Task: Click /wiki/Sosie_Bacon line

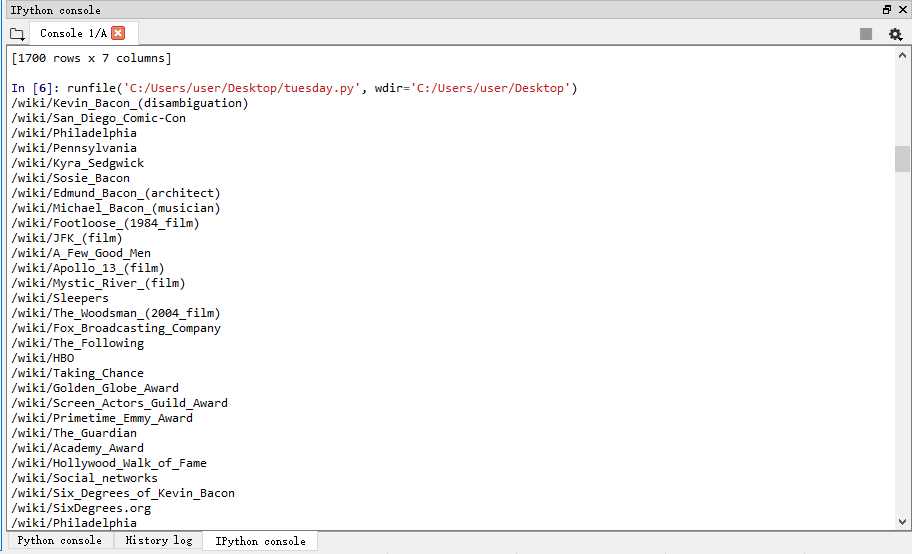Action: 70,178
